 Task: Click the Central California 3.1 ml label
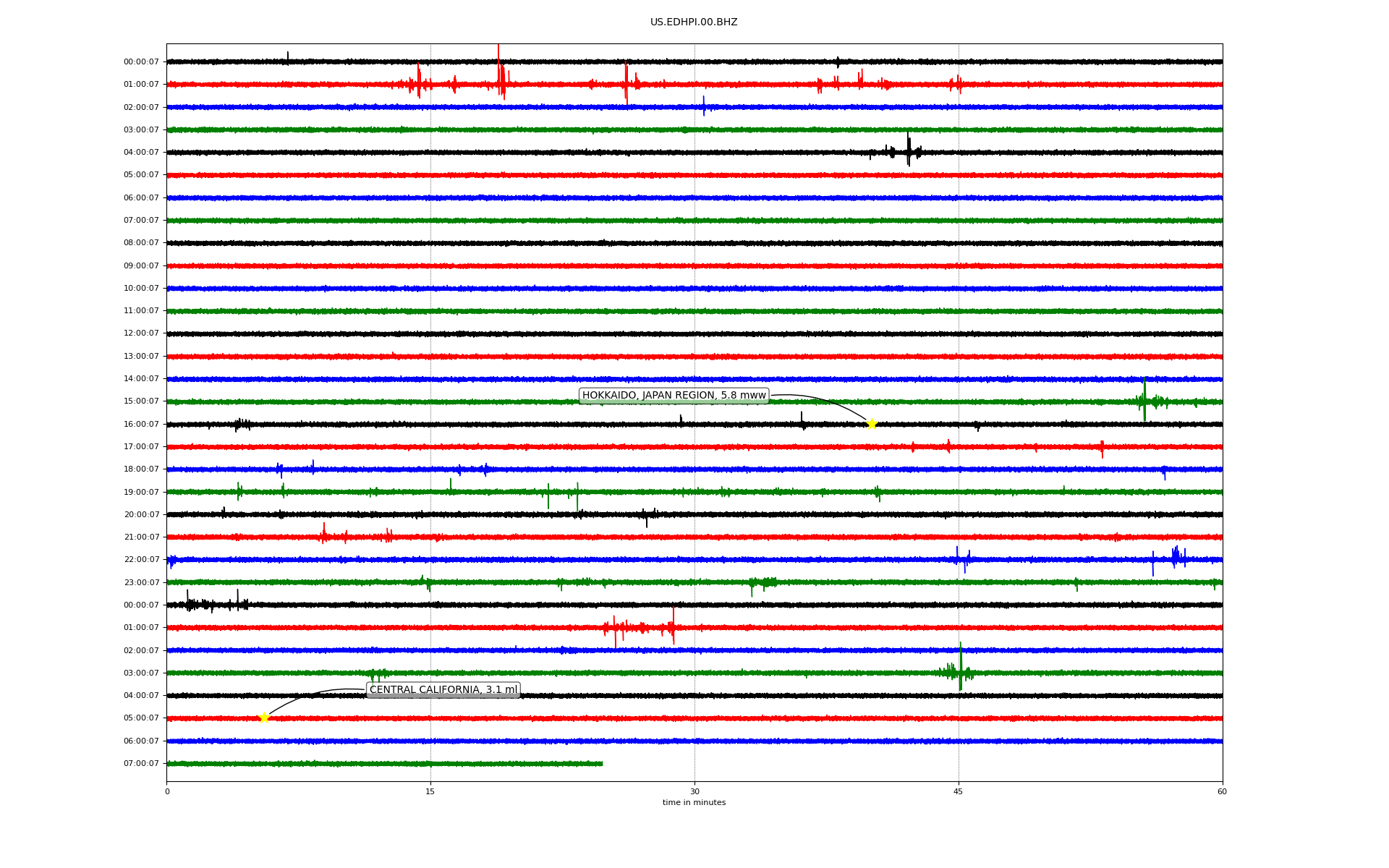tap(443, 689)
